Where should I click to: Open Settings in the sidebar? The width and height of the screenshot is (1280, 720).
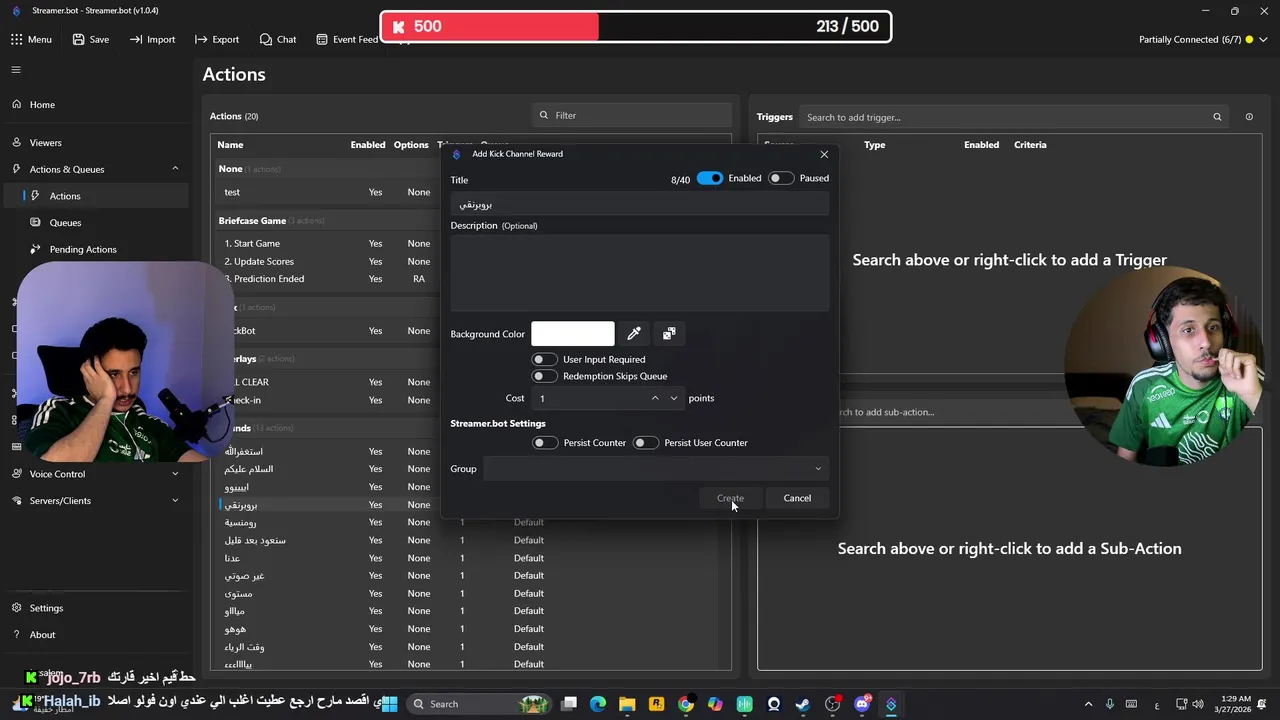46,608
